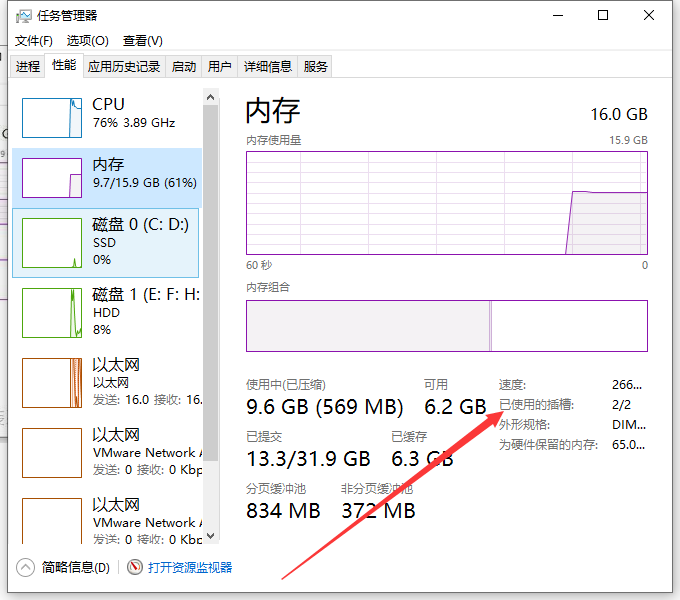Open the 选项(O) menu
This screenshot has width=680, height=600.
(x=87, y=41)
